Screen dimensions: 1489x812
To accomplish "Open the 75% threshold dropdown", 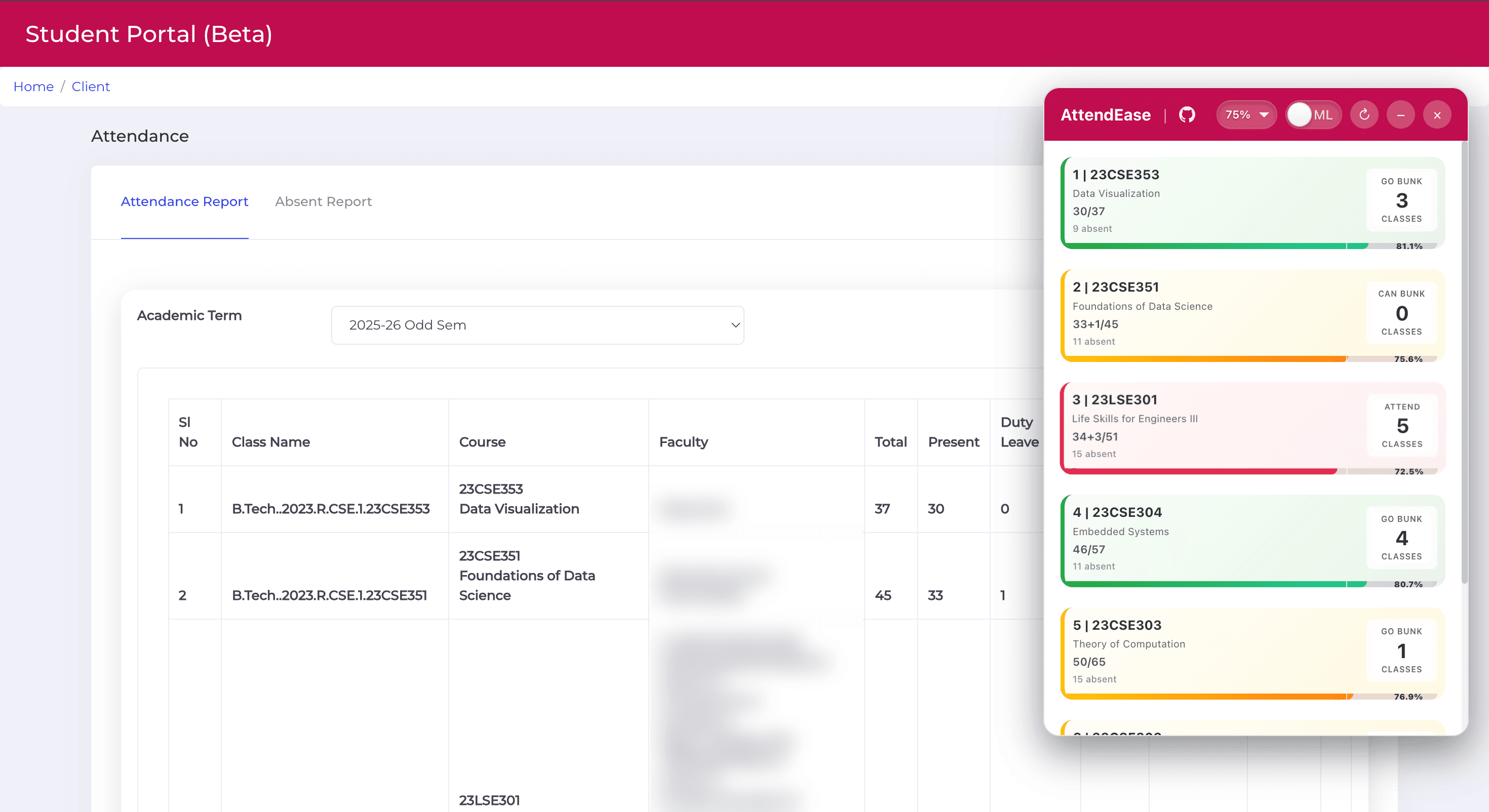I will [x=1246, y=114].
